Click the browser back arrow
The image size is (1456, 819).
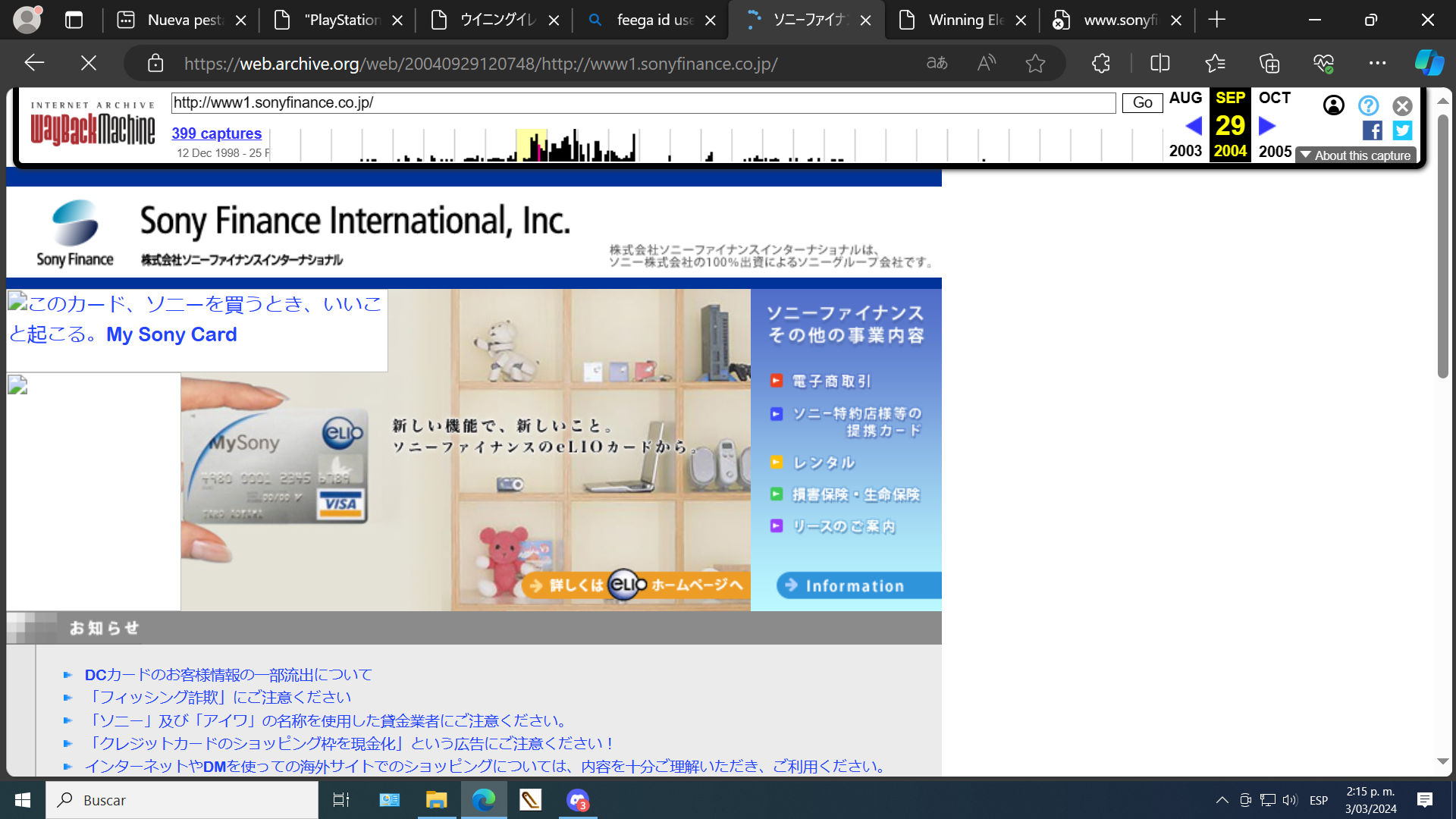(34, 63)
